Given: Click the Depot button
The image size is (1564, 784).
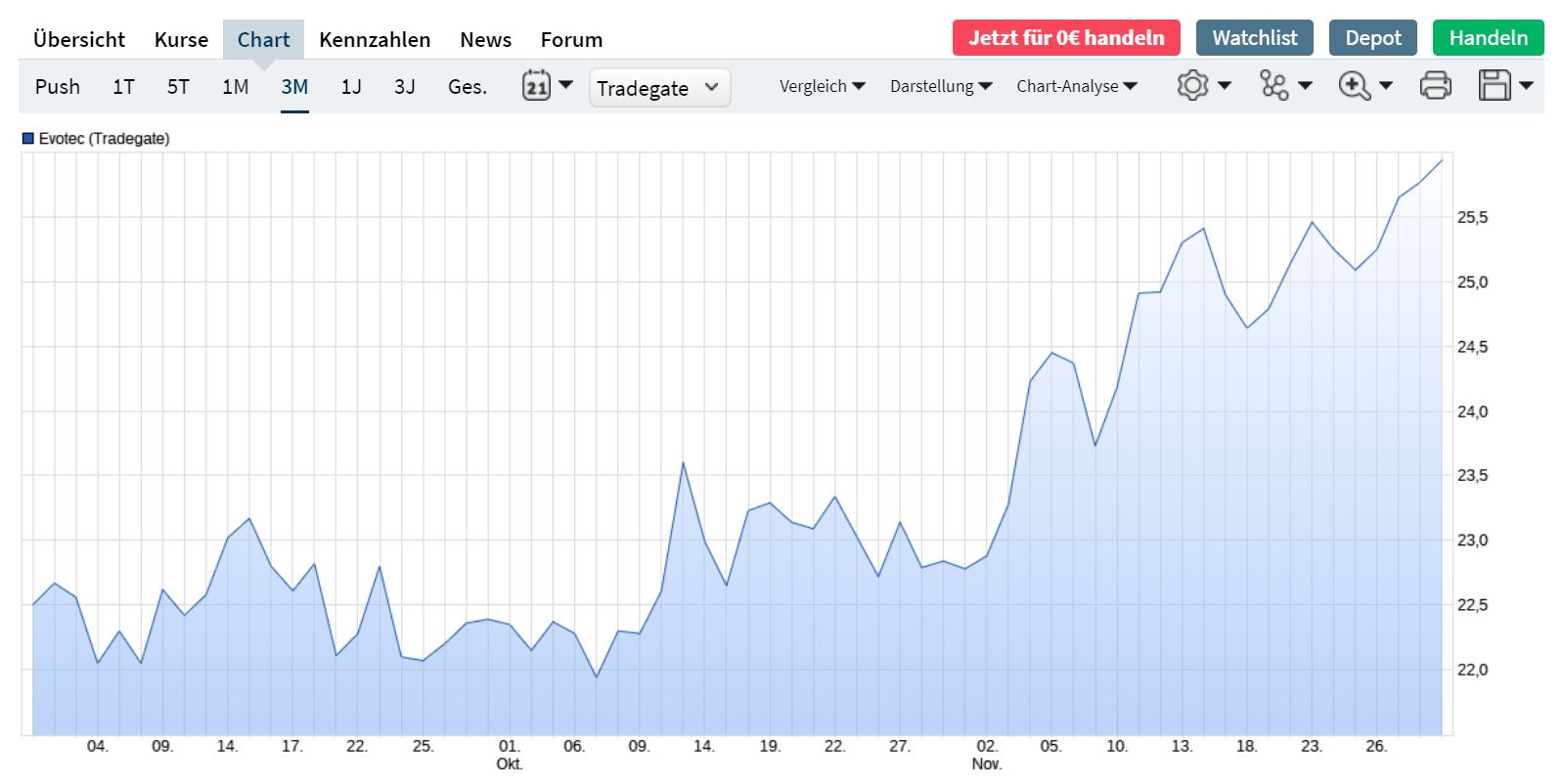Looking at the screenshot, I should pyautogui.click(x=1373, y=38).
